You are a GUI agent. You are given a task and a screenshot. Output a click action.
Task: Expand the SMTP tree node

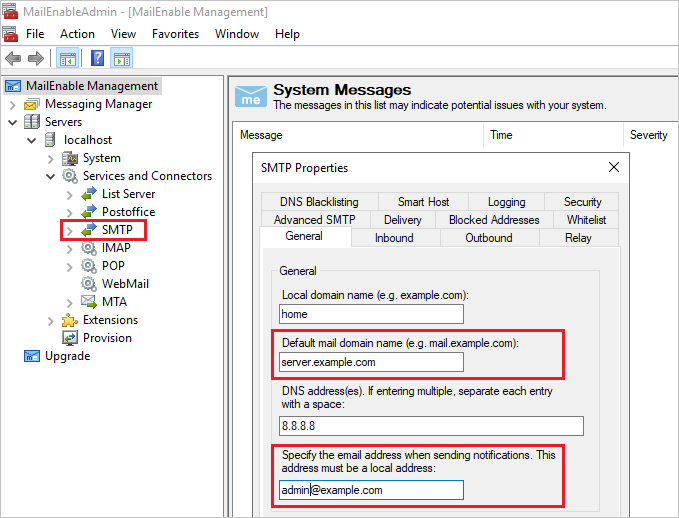[x=69, y=230]
